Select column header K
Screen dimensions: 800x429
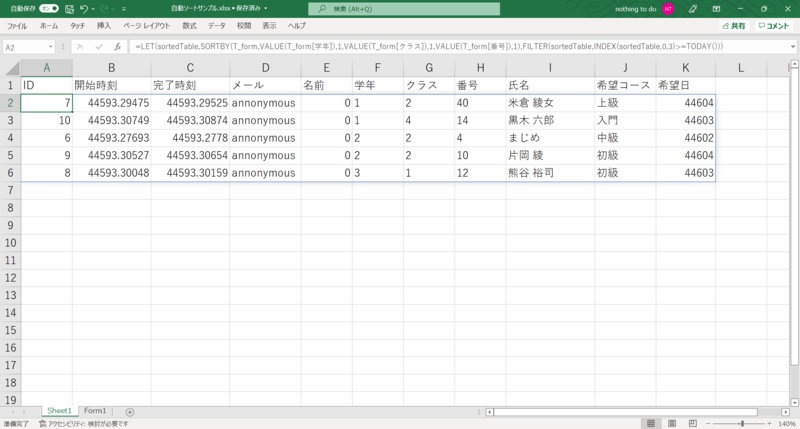point(686,68)
